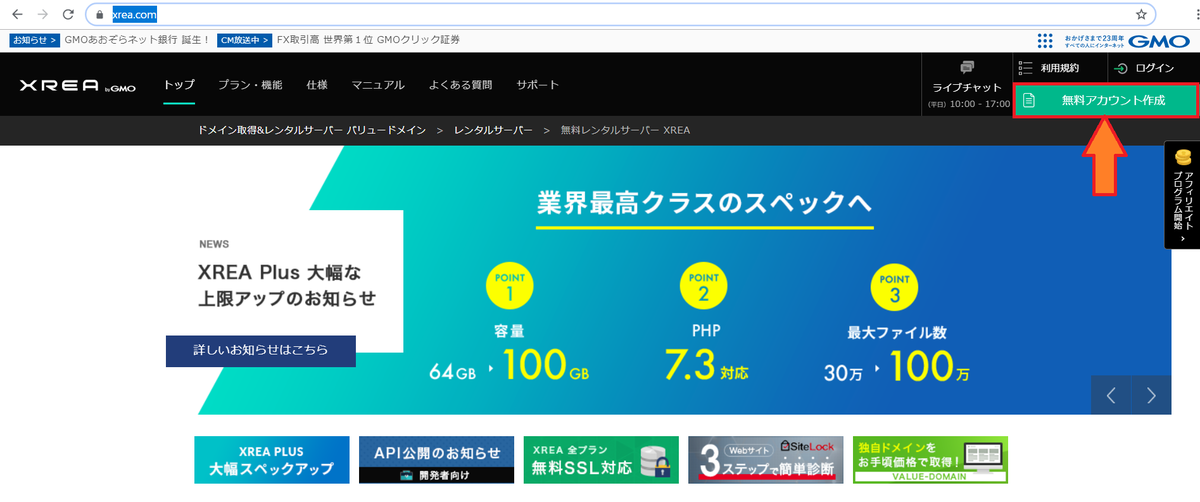Open API公開のお知らせ banner

point(436,459)
